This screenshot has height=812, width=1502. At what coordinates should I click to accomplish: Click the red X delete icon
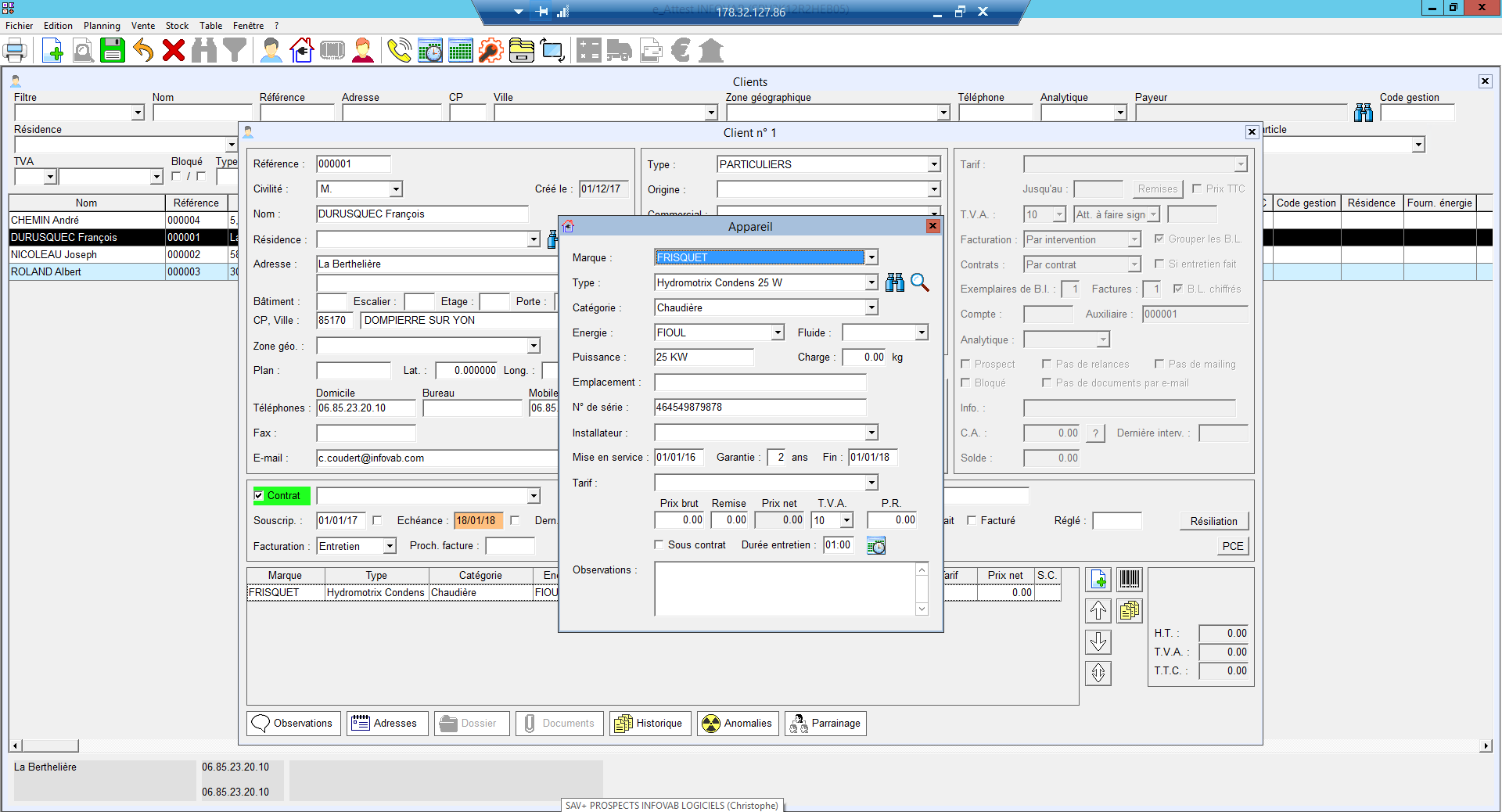(174, 51)
